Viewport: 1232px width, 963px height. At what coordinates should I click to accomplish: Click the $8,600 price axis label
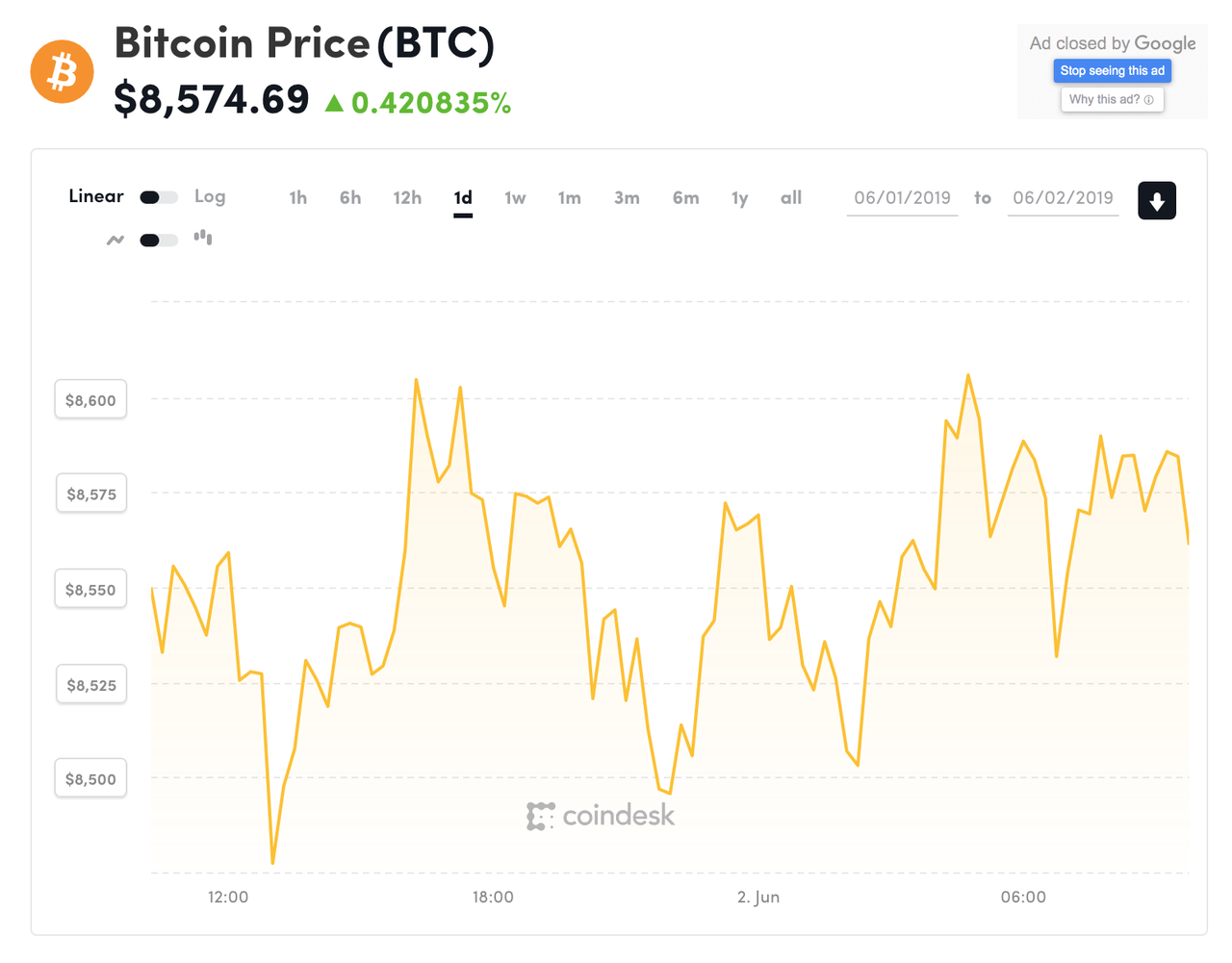pos(90,398)
